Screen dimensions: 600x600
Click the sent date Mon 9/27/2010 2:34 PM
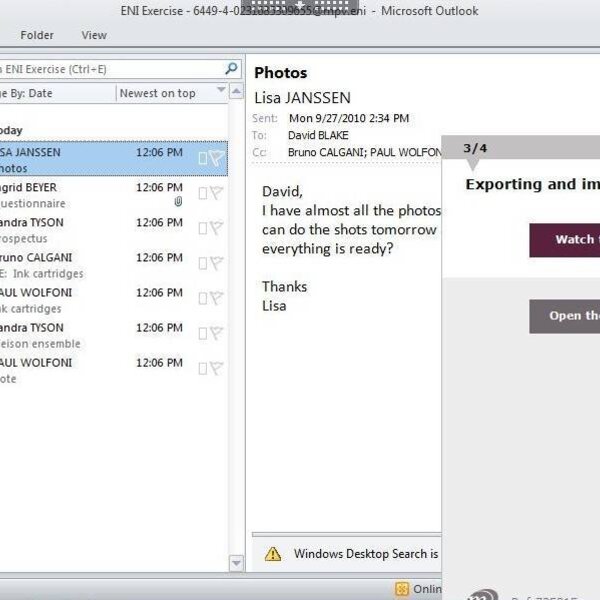(349, 118)
